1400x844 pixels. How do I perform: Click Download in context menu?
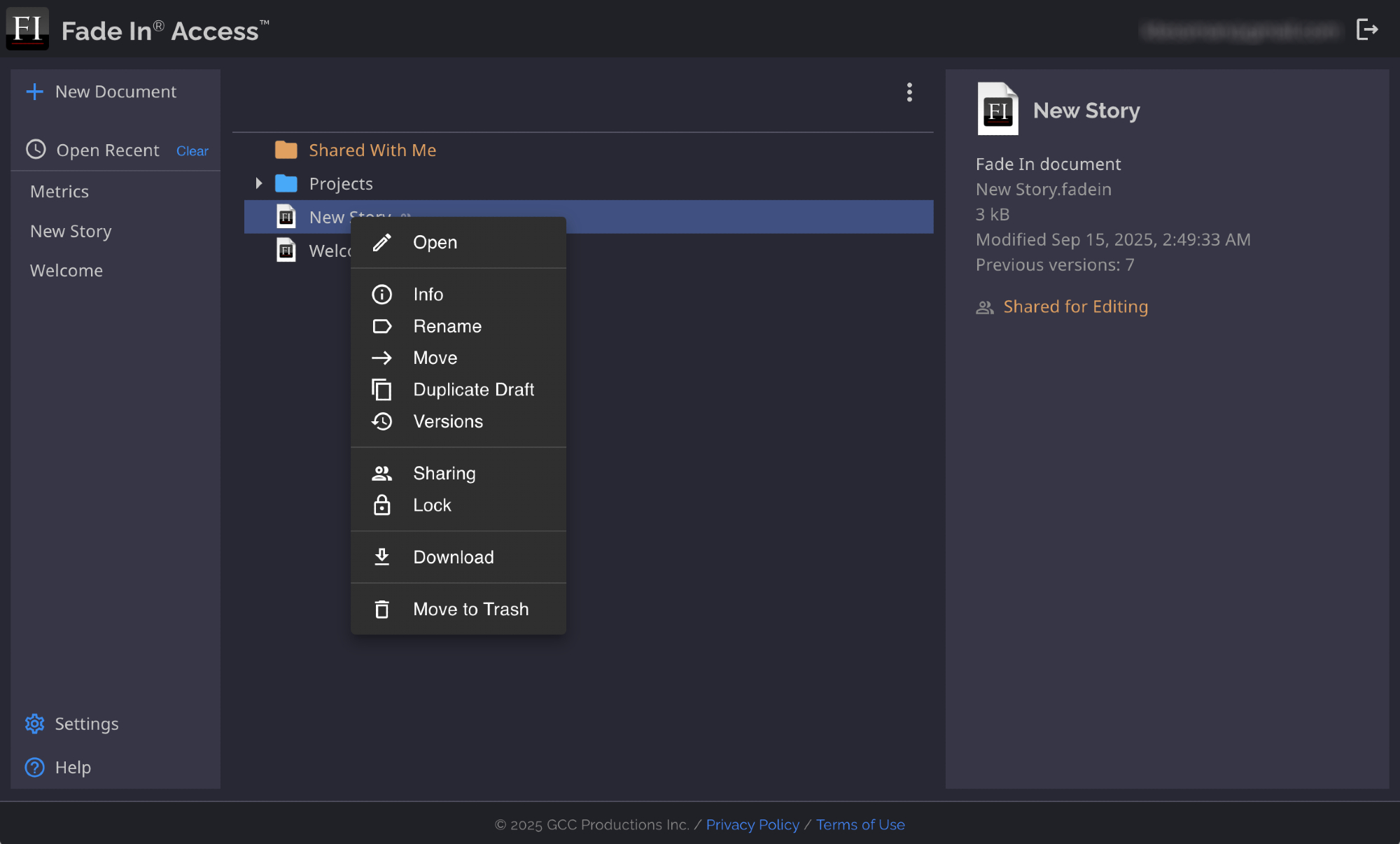pyautogui.click(x=453, y=557)
